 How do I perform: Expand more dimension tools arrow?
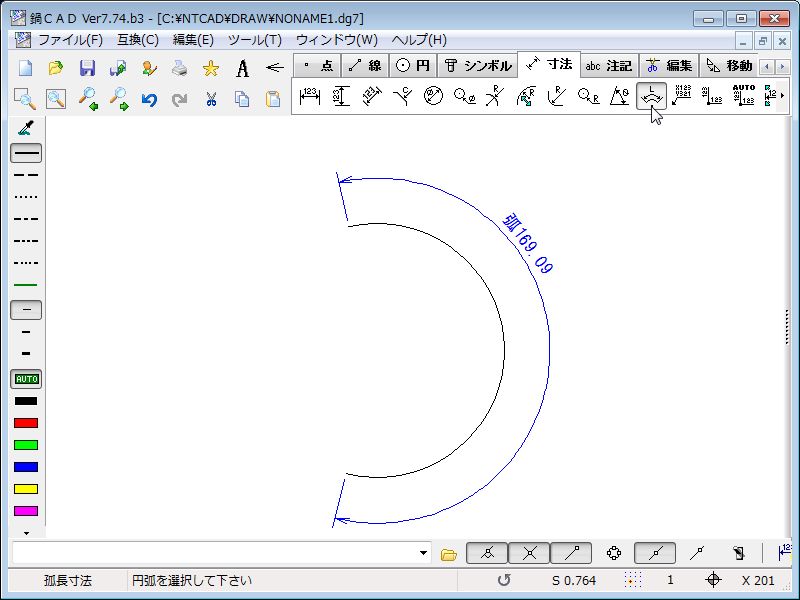click(x=783, y=95)
